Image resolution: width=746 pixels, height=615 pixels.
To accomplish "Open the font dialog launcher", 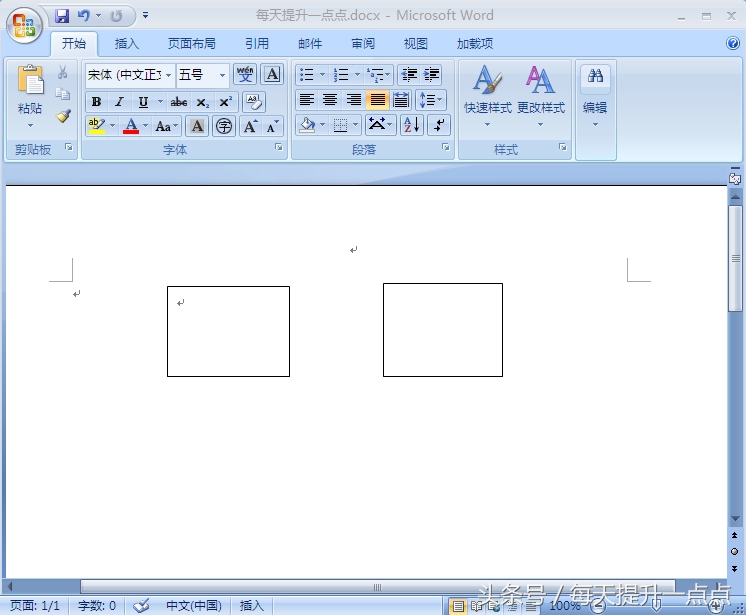I will point(279,147).
